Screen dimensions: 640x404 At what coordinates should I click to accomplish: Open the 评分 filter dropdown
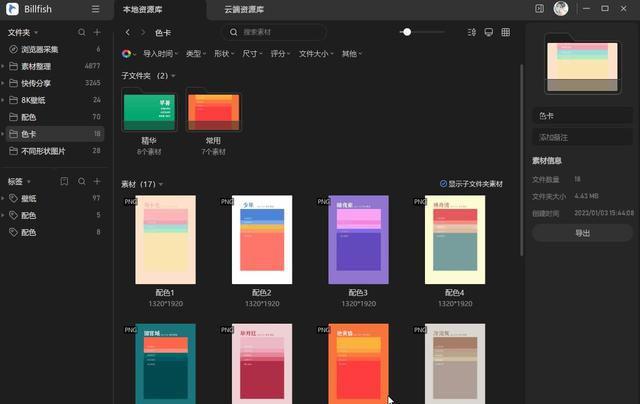point(280,53)
